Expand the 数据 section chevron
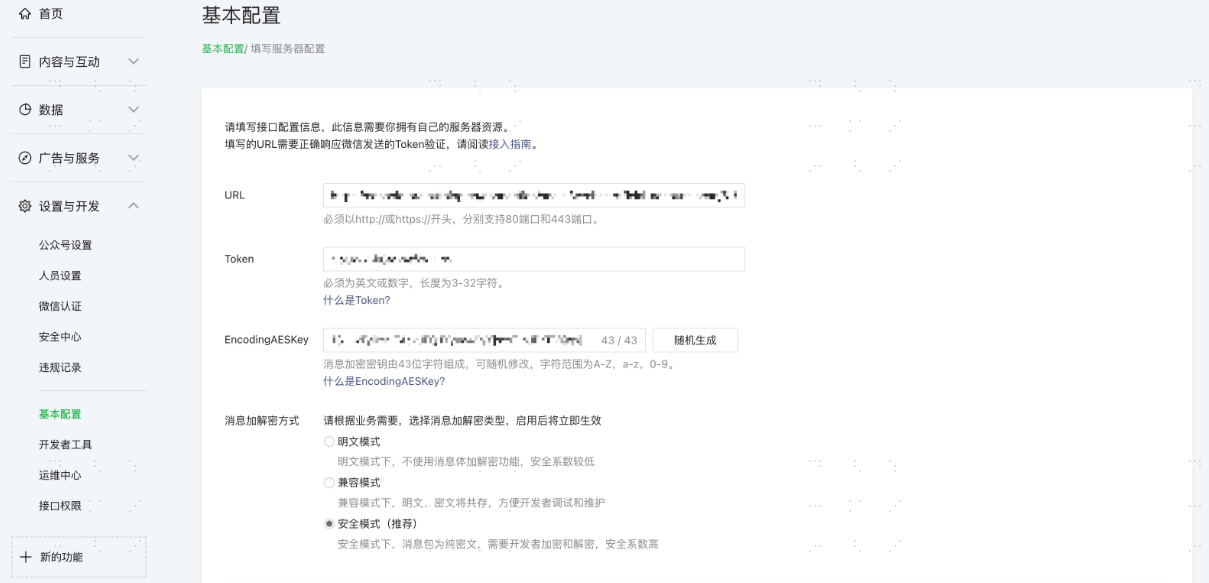The width and height of the screenshot is (1209, 583). pos(133,110)
